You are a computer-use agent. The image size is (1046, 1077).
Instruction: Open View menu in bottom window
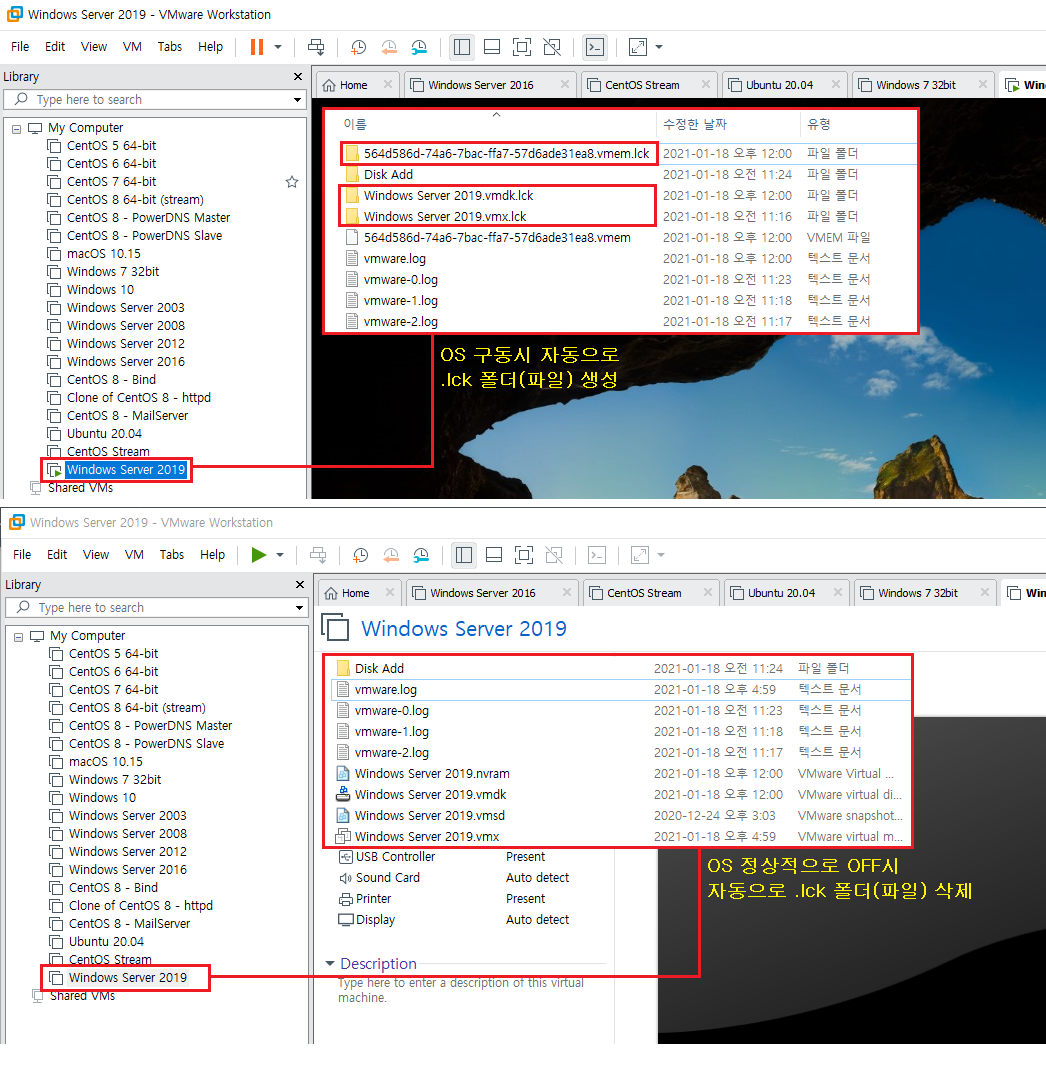click(95, 554)
